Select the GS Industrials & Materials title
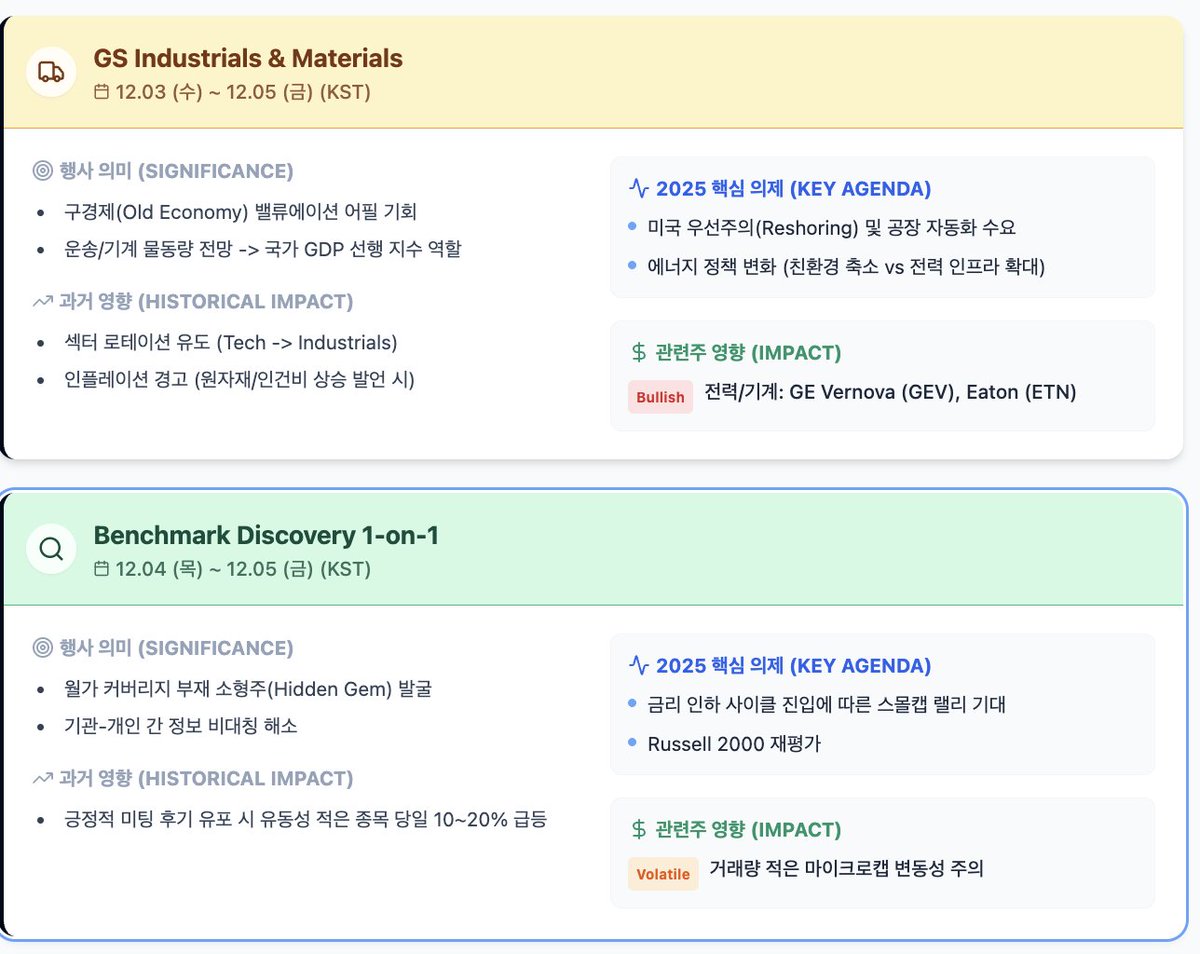This screenshot has width=1200, height=954. (248, 58)
